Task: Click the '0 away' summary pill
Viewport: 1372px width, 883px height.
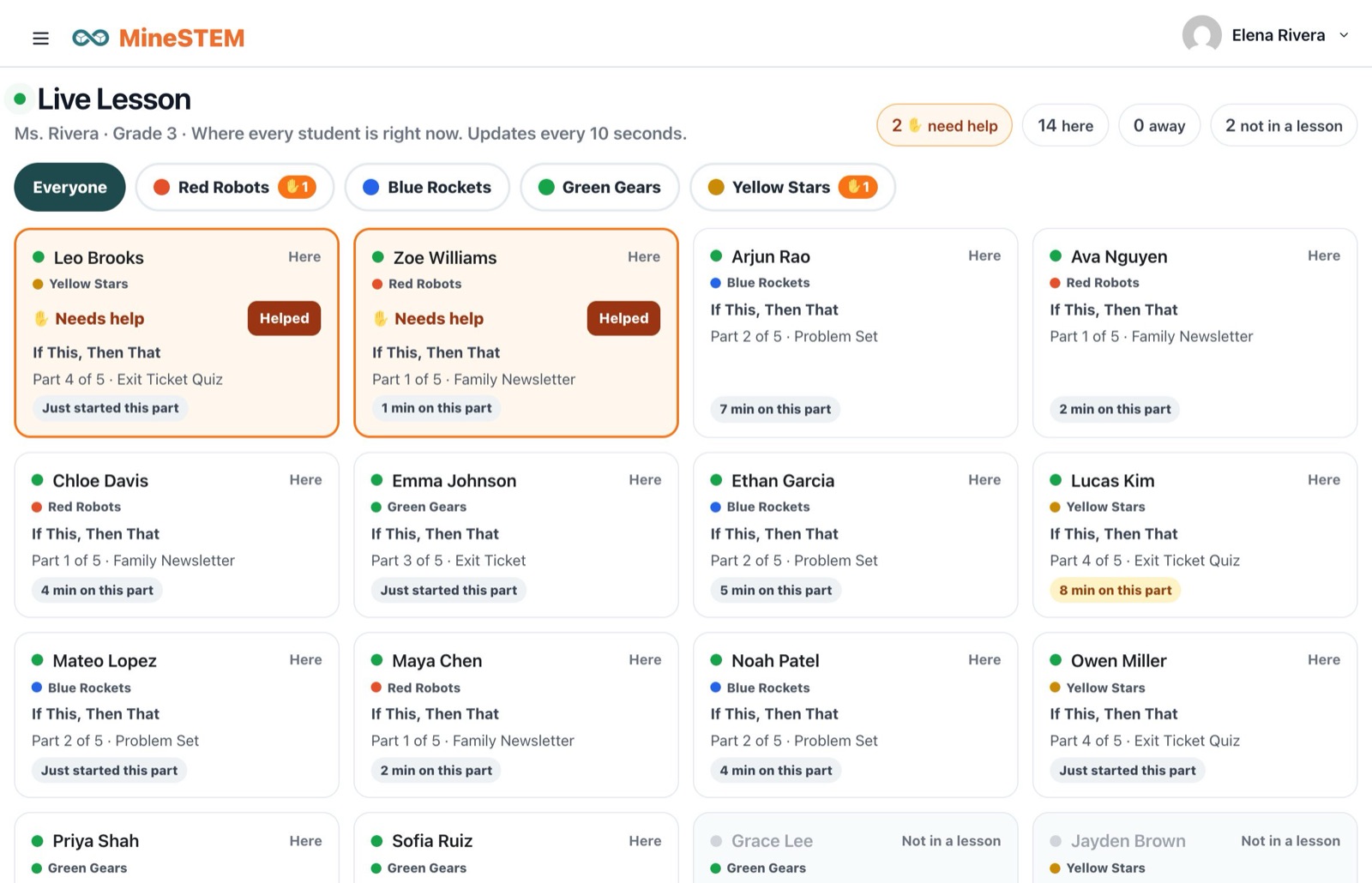Action: (x=1159, y=125)
